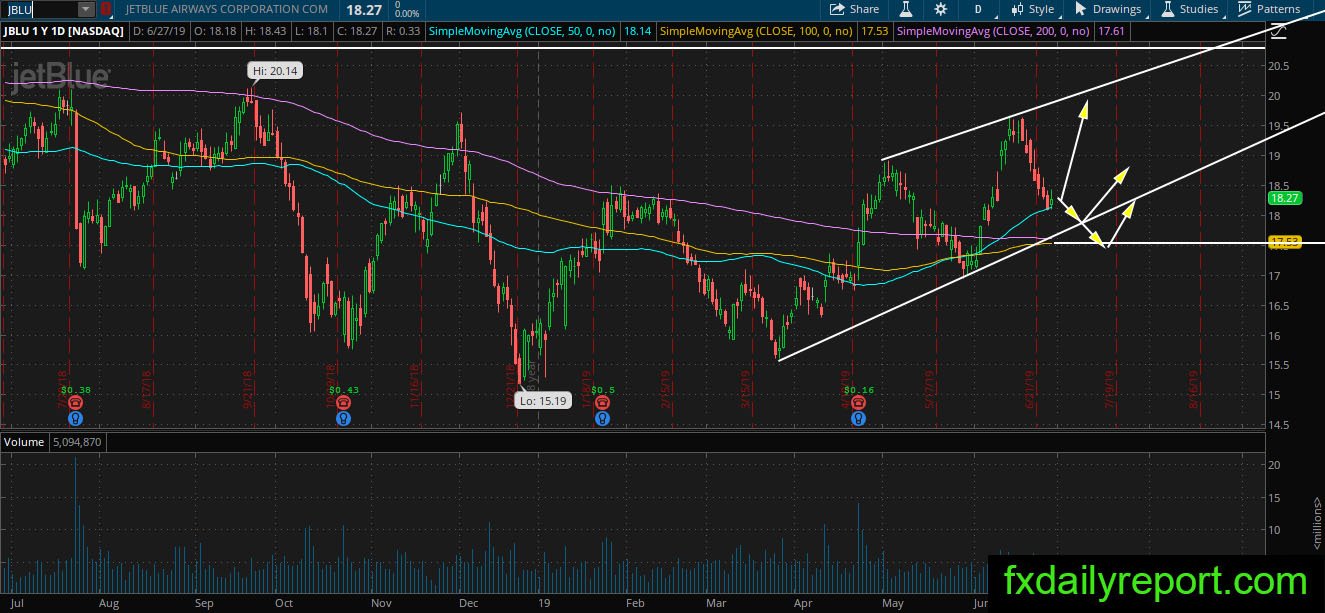This screenshot has height=613, width=1325.
Task: Click the red phone earnings icon under $0.16
Action: click(x=858, y=402)
